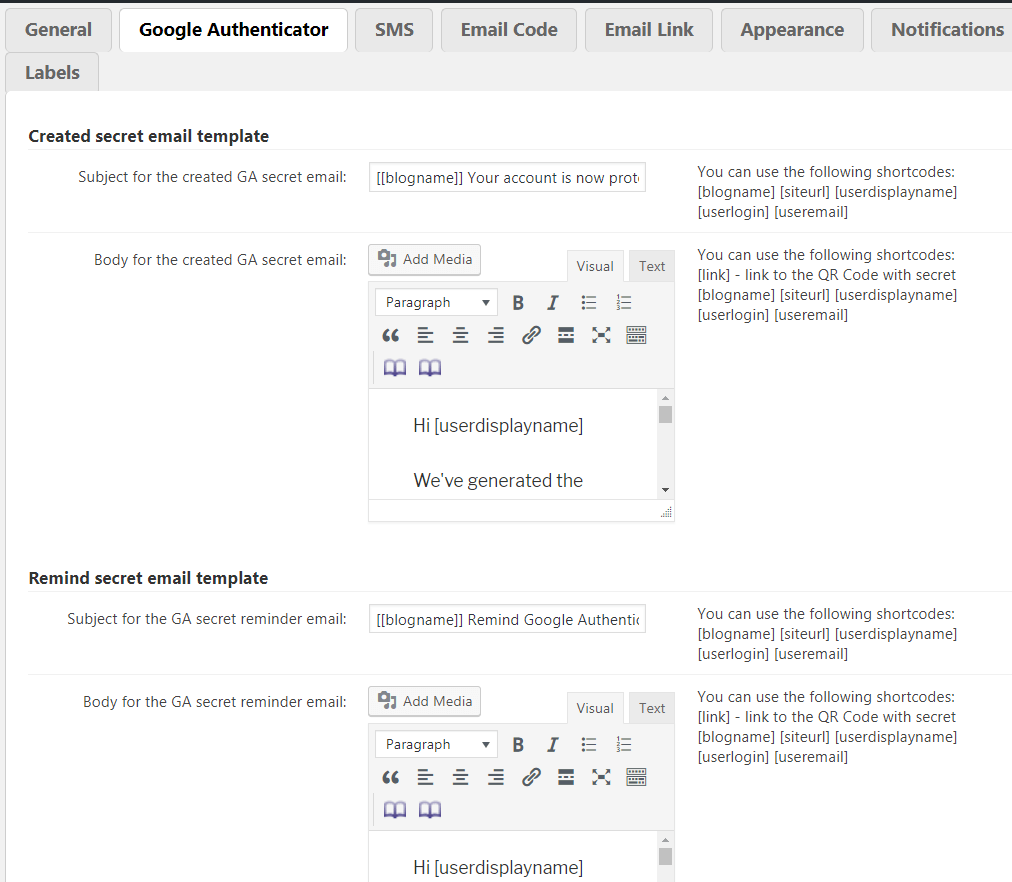Insert a bulleted list in the reminder email editor

point(589,744)
